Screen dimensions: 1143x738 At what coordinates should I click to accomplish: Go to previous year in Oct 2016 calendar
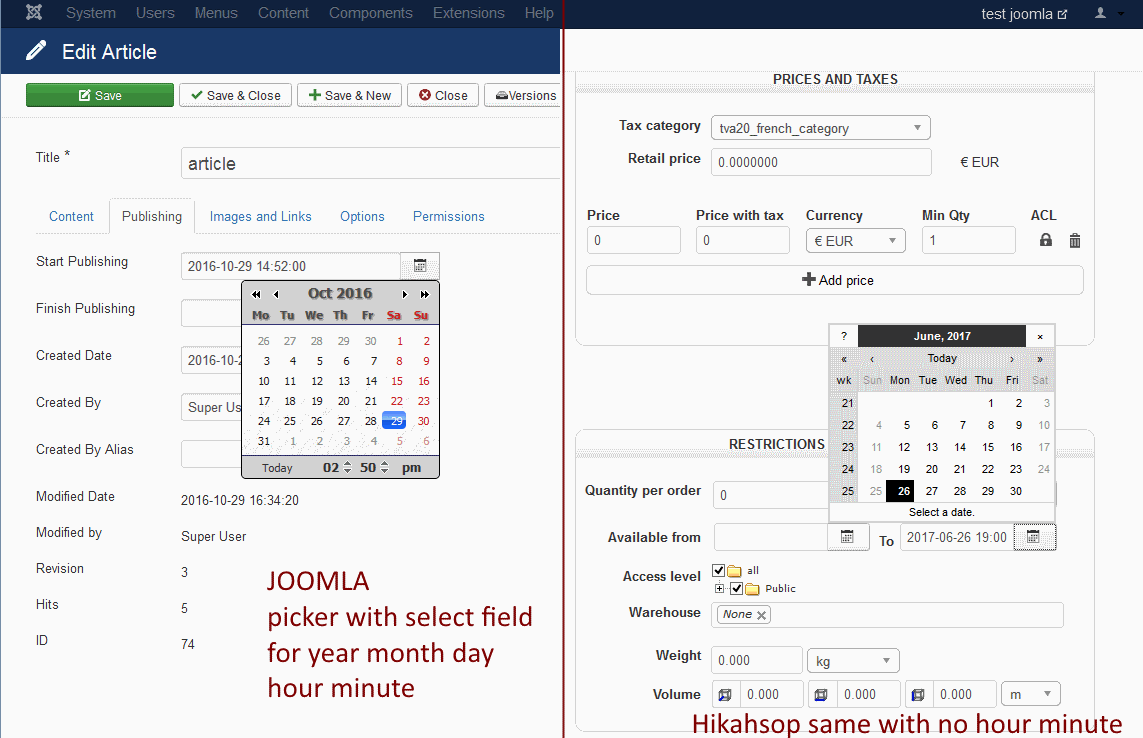coord(256,295)
